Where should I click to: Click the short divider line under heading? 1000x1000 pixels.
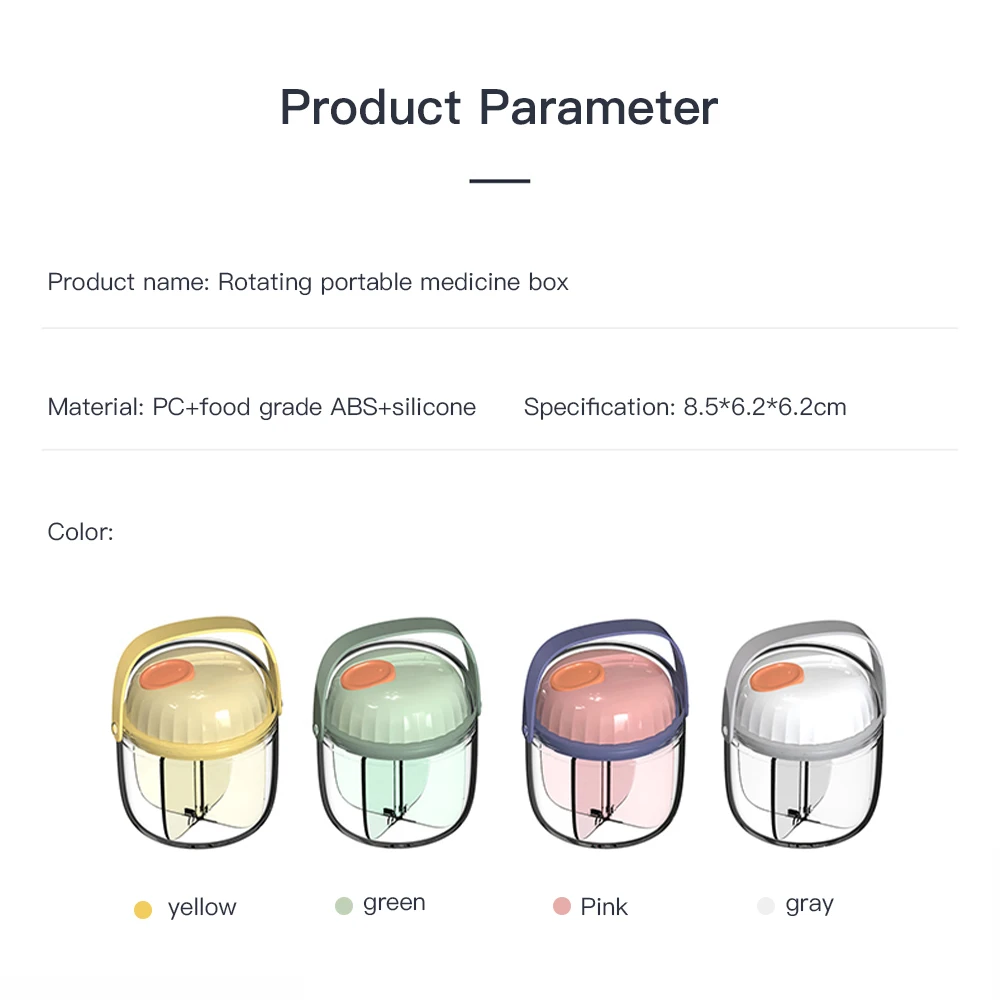point(499,181)
